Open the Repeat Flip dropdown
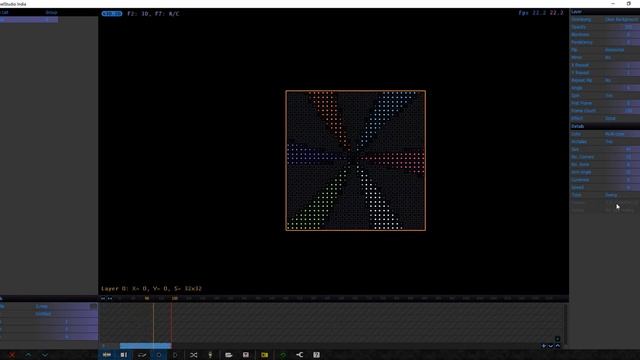This screenshot has height=360, width=640. (622, 80)
